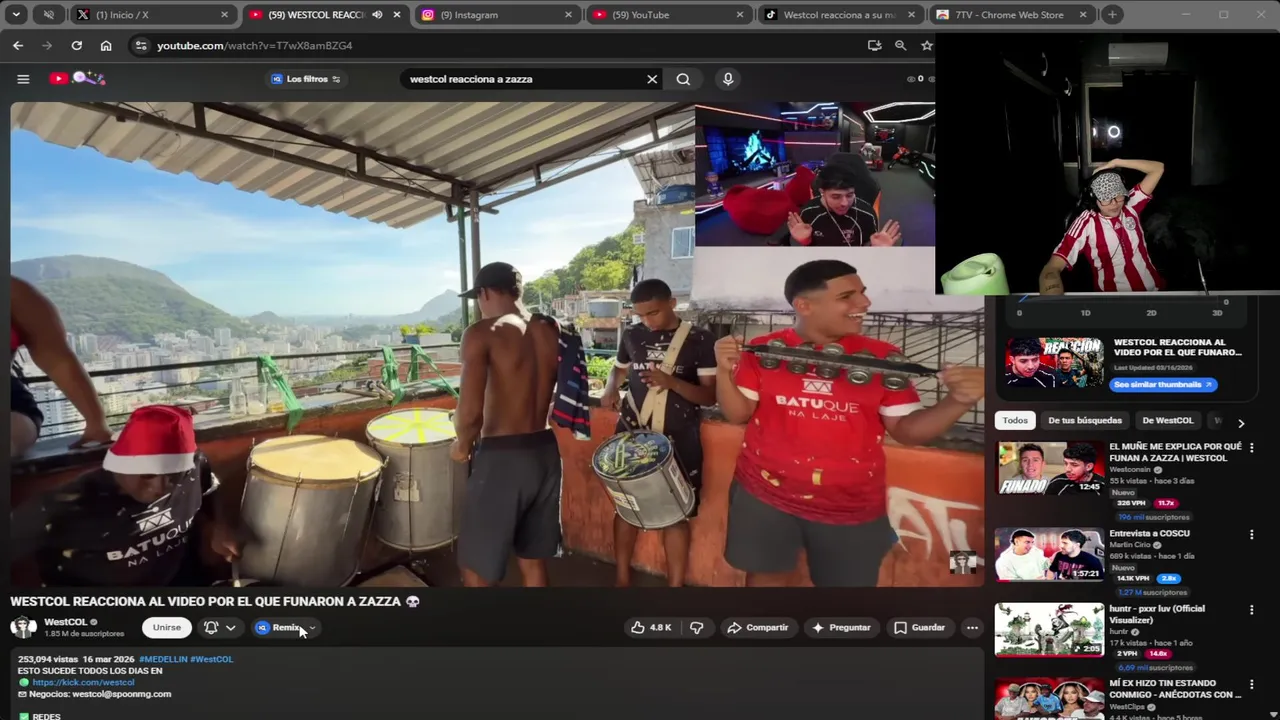Screen dimensions: 1280x720
Task: Open EL MUÑE ME EXPLICA video thumbnail
Action: (1050, 468)
